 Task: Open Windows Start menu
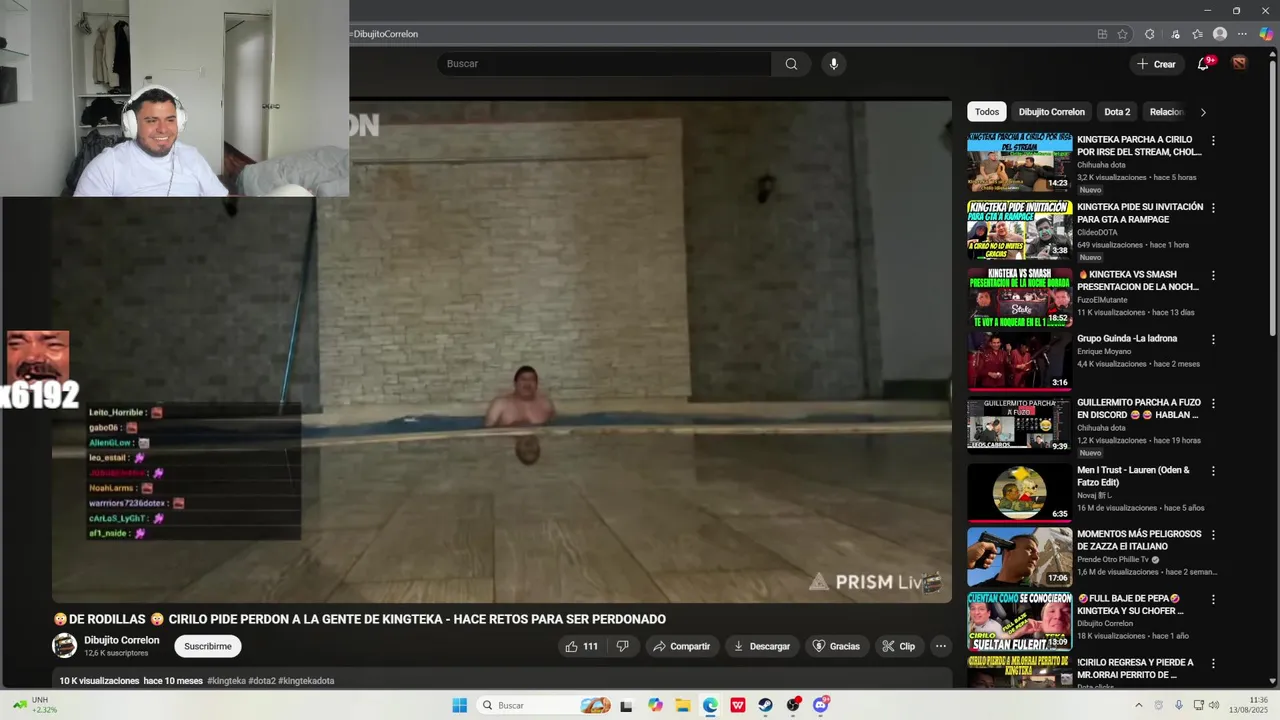pyautogui.click(x=459, y=705)
